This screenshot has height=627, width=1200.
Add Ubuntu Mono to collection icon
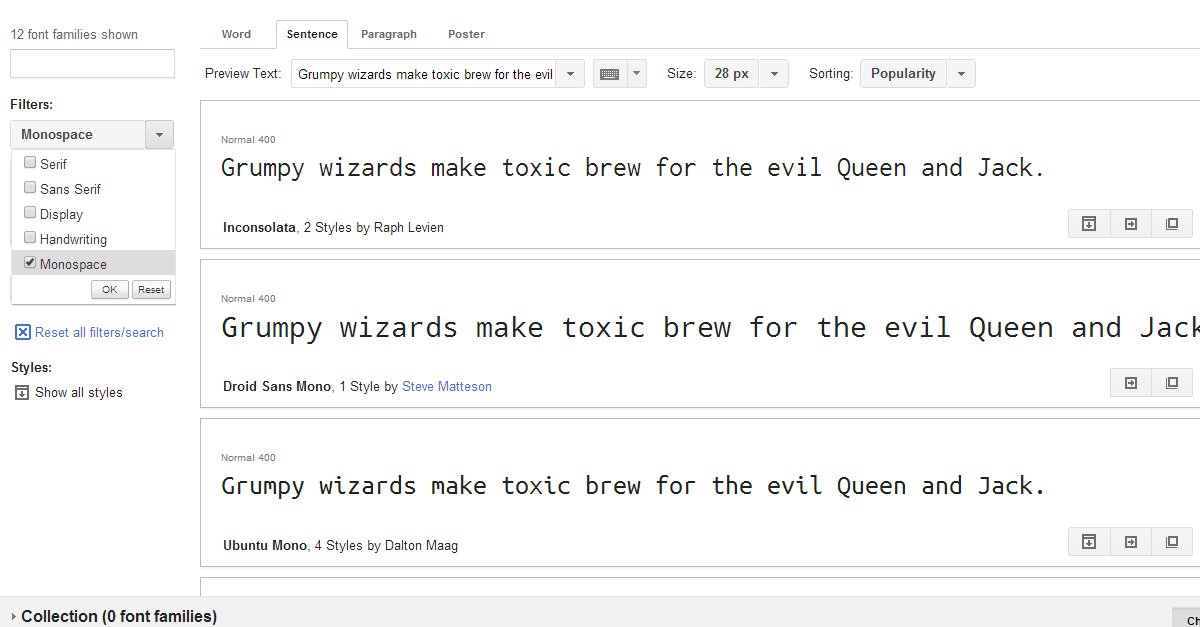click(1172, 542)
